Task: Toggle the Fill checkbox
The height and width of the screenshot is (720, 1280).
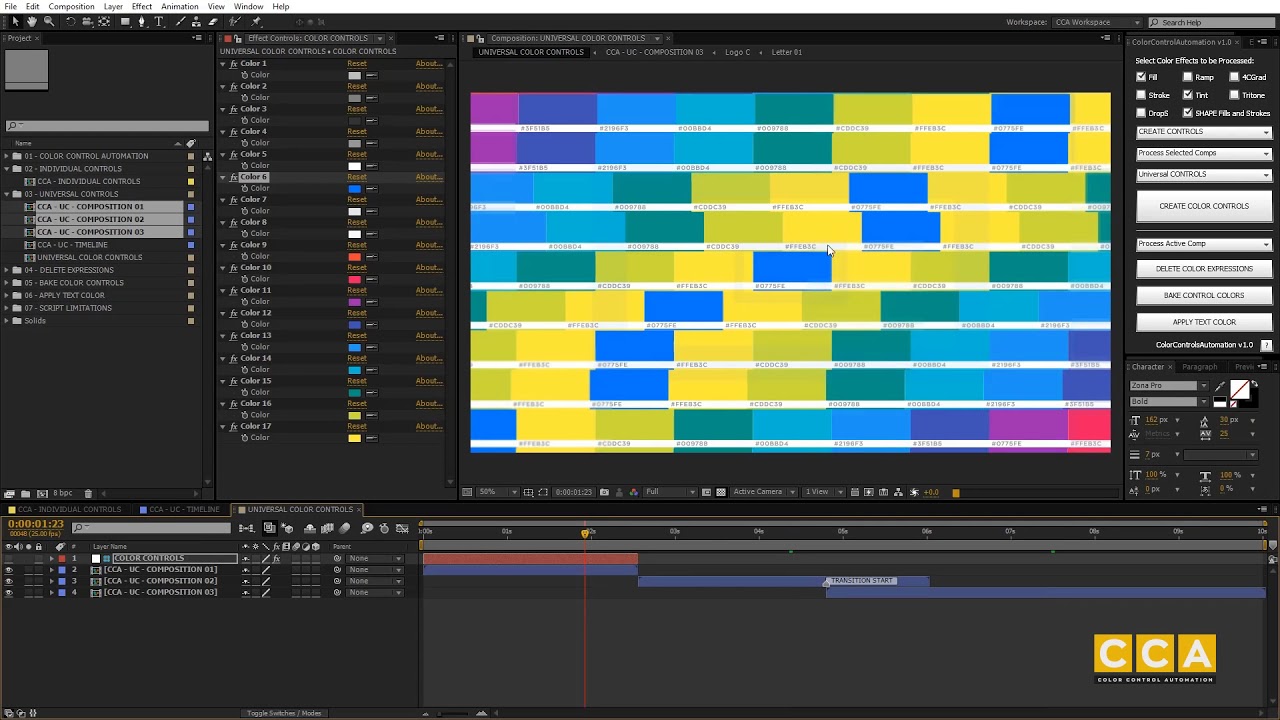Action: click(1141, 77)
